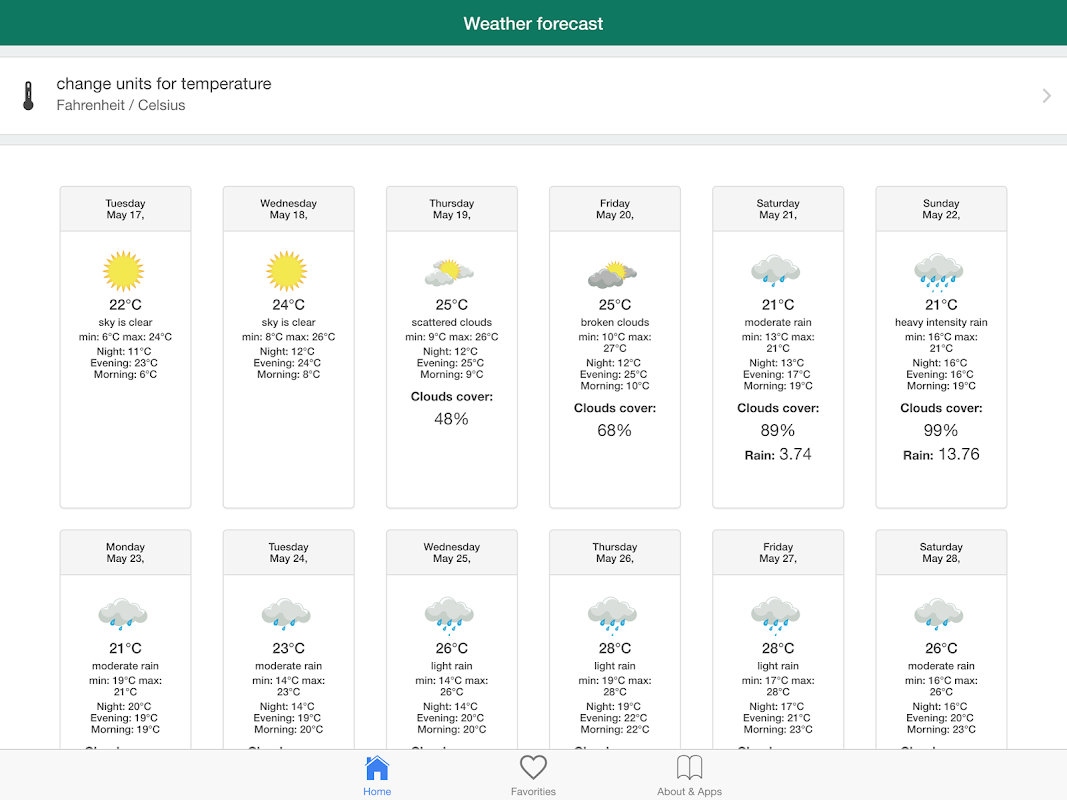Click heavy rain icon for Sunday May 22
1067x800 pixels.
[939, 272]
